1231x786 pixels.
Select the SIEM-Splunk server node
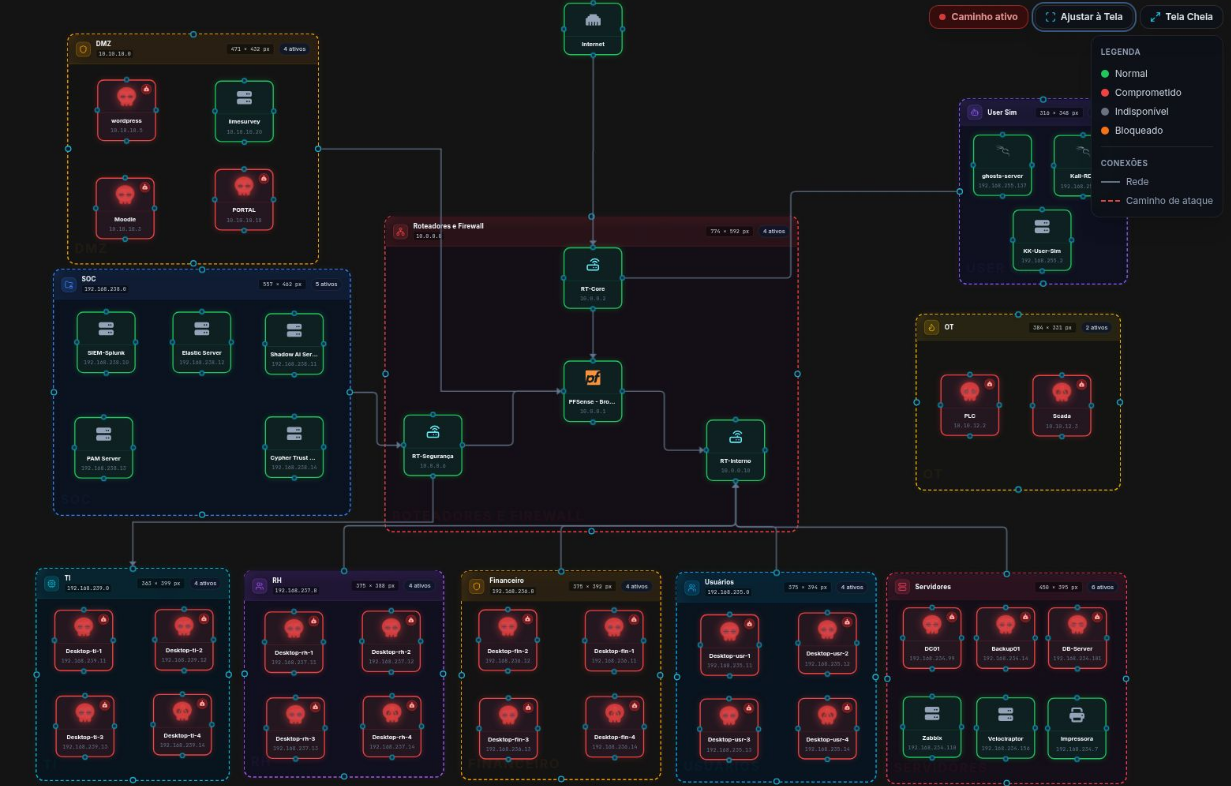pyautogui.click(x=106, y=342)
